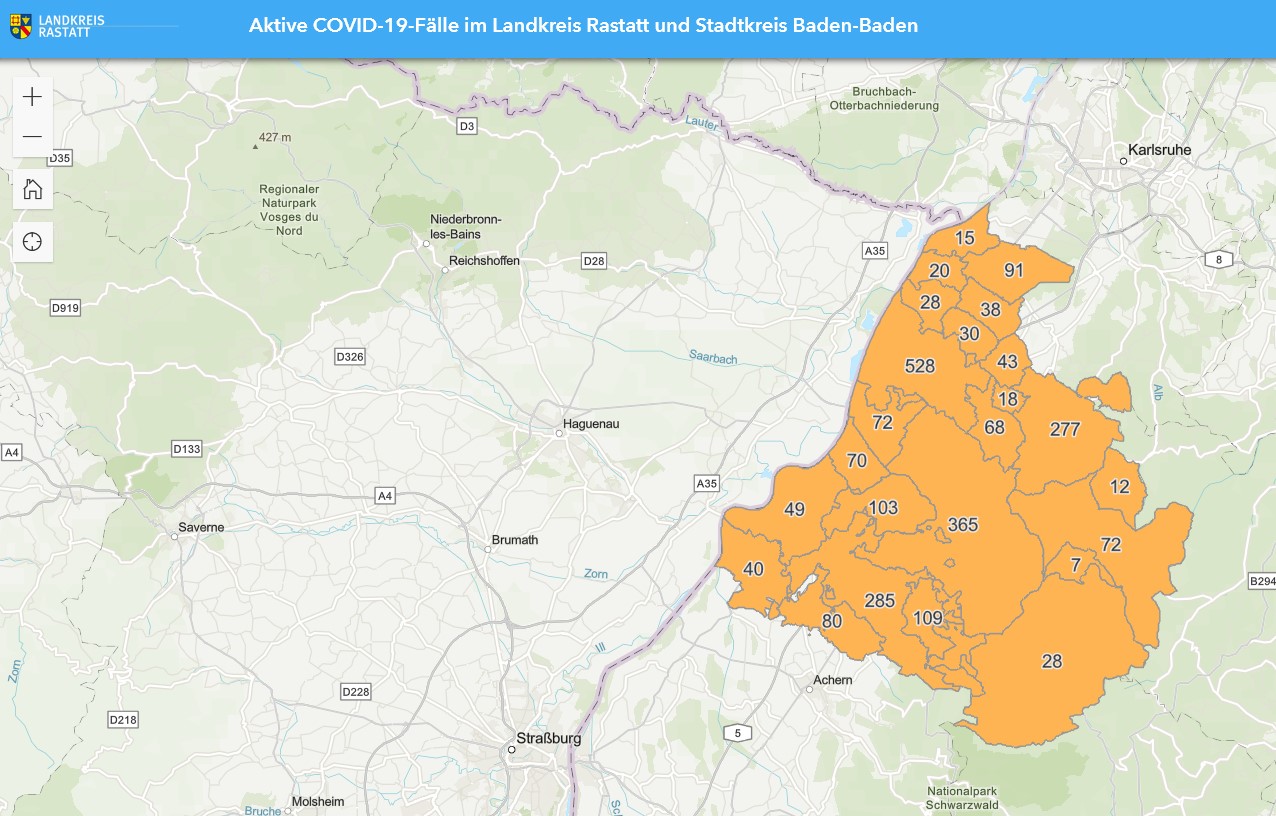Select the western area labeled 40
The image size is (1276, 816).
click(x=753, y=570)
